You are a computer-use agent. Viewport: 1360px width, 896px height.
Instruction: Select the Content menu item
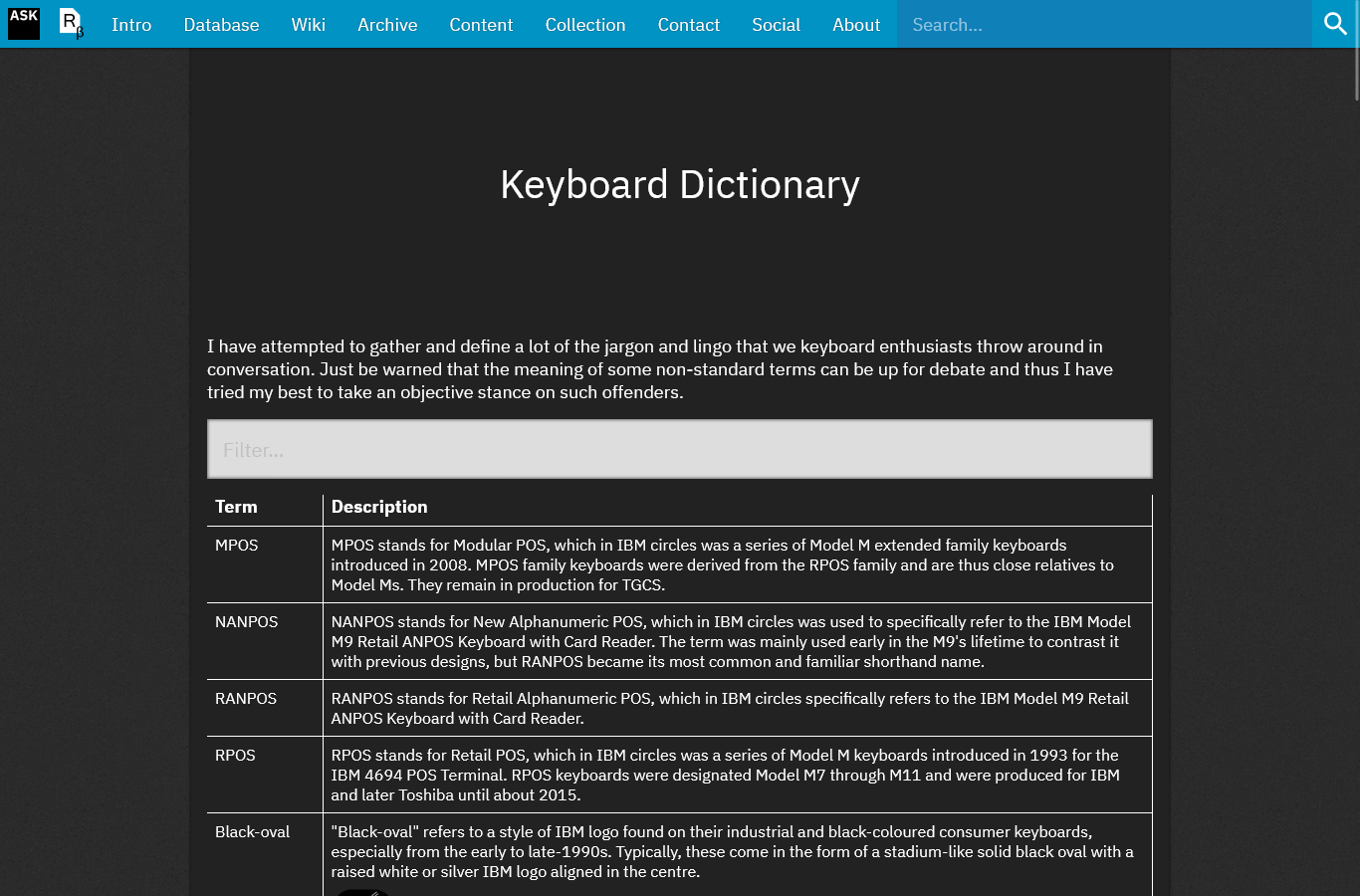(x=481, y=24)
